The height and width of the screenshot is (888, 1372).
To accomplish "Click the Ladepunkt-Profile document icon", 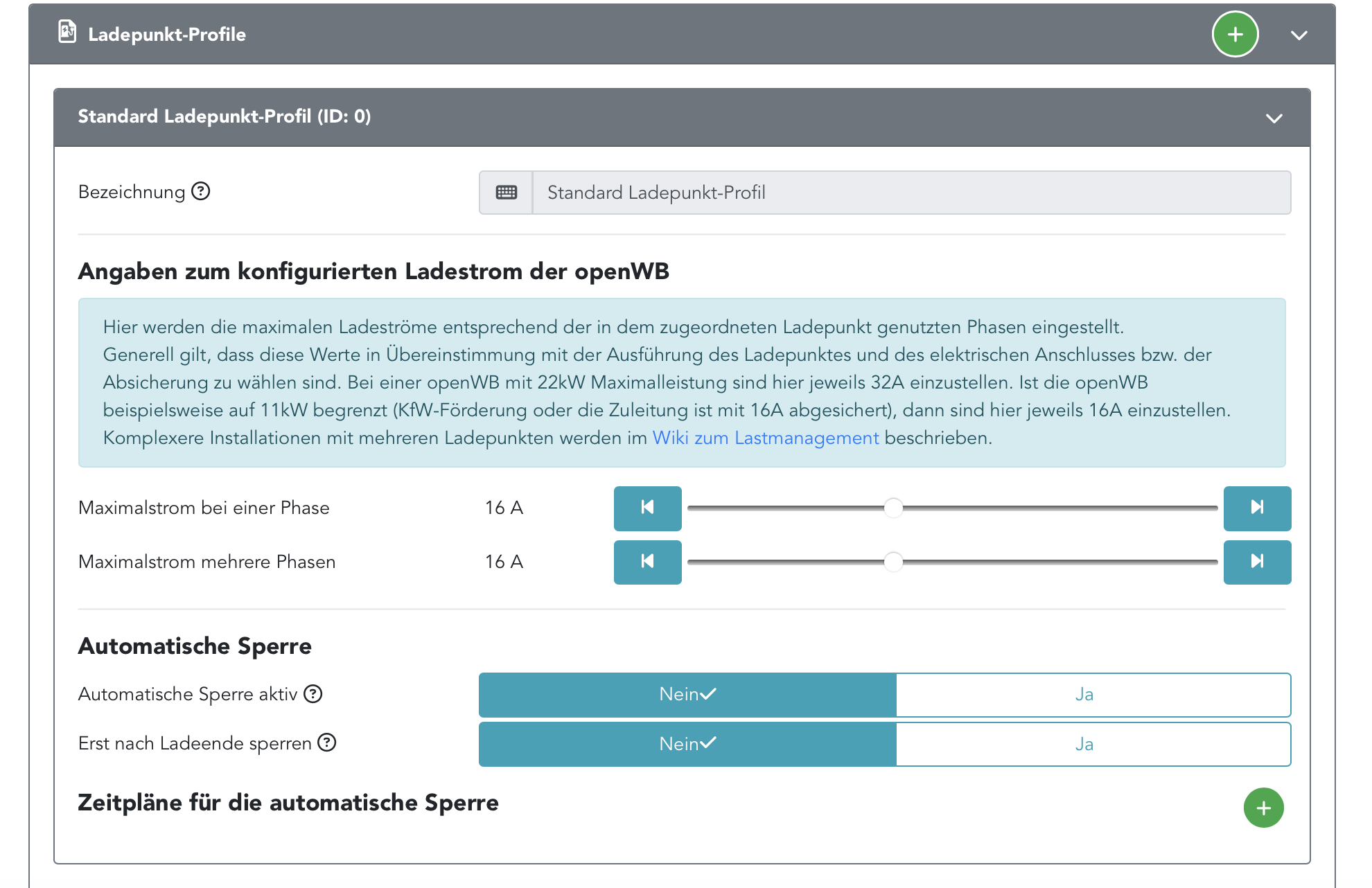I will [x=67, y=33].
